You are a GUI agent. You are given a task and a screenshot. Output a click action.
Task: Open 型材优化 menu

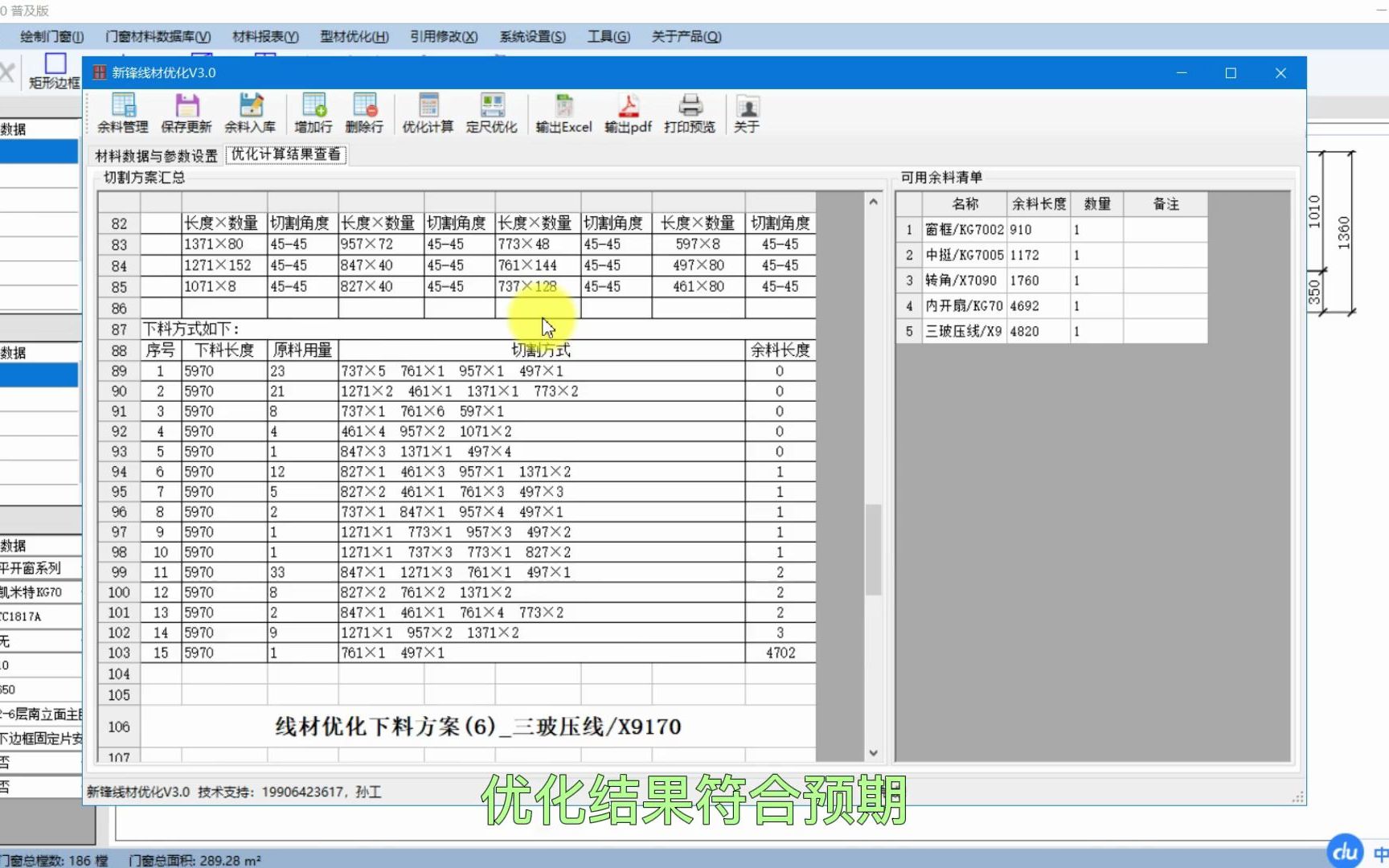(x=354, y=36)
